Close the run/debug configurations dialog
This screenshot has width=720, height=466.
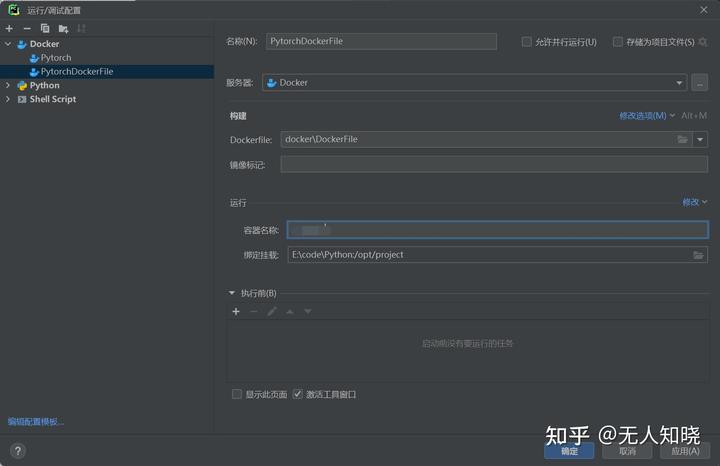(704, 10)
